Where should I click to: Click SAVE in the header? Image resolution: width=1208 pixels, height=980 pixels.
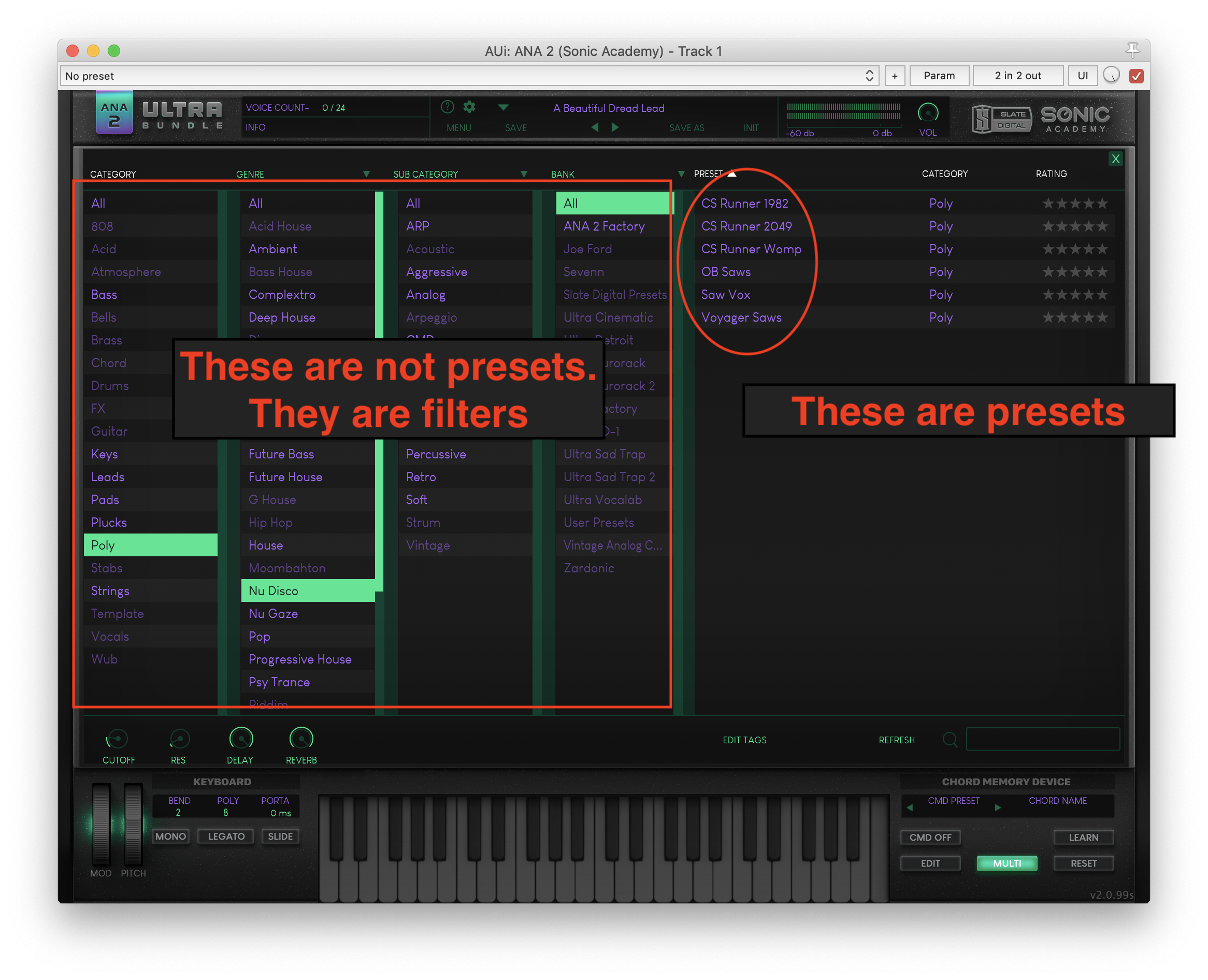coord(516,128)
